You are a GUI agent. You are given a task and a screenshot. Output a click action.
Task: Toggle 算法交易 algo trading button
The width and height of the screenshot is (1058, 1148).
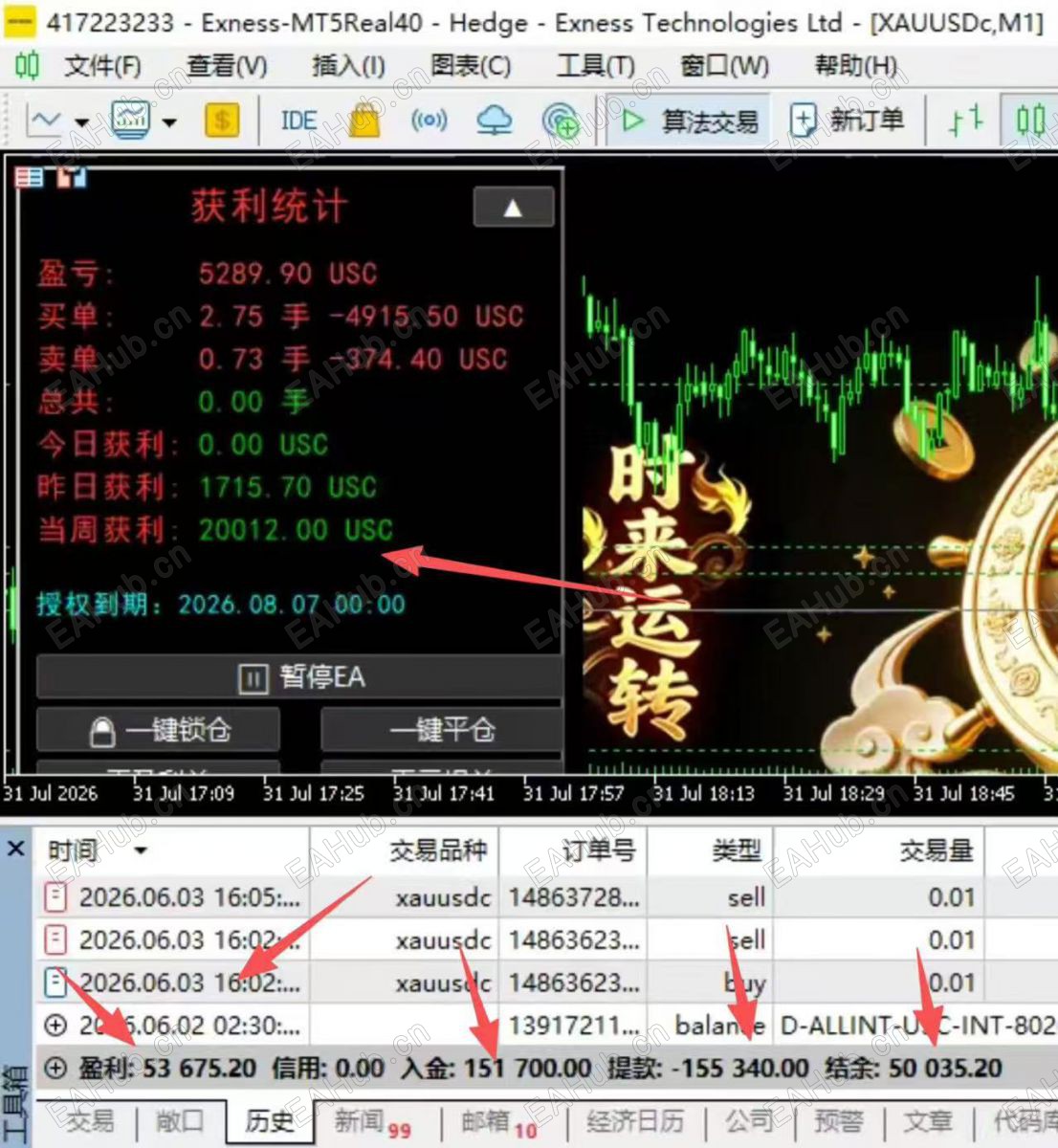[688, 121]
